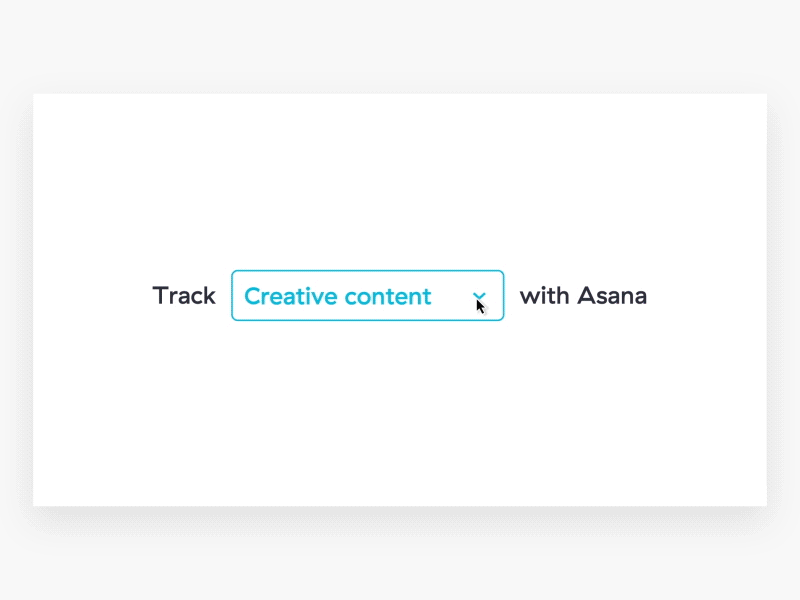
Task: Click the left side of the tagline sentence
Action: coord(184,296)
